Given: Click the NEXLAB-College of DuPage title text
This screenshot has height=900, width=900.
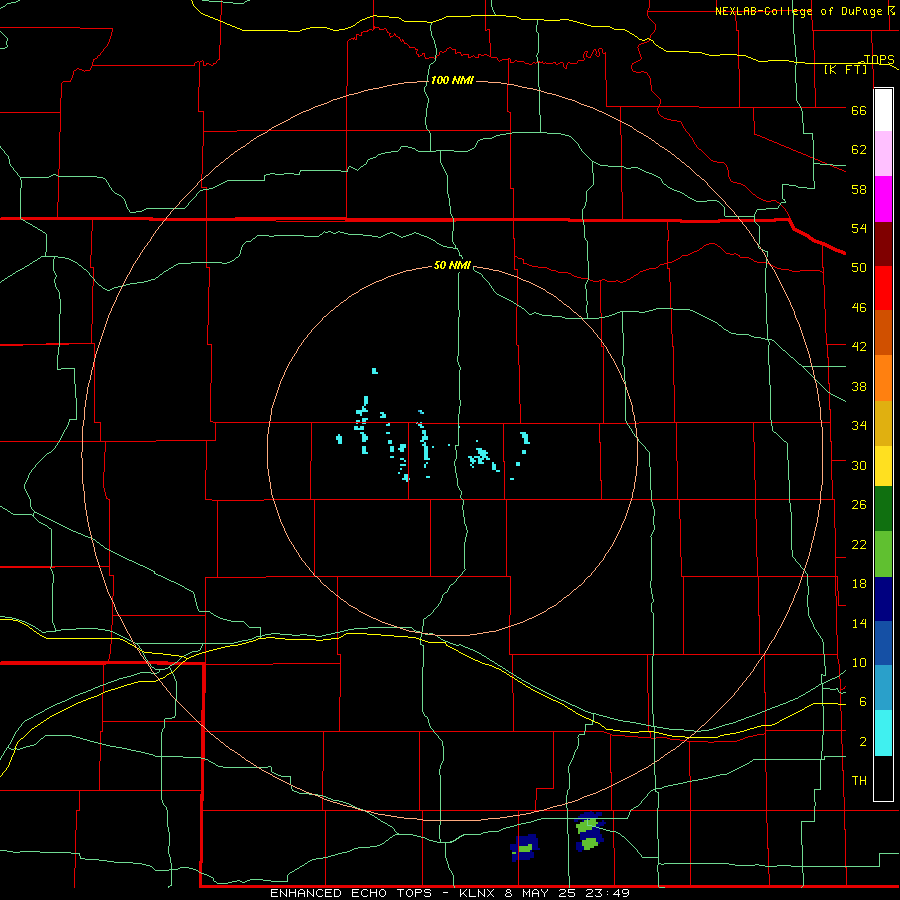Looking at the screenshot, I should click(x=798, y=11).
